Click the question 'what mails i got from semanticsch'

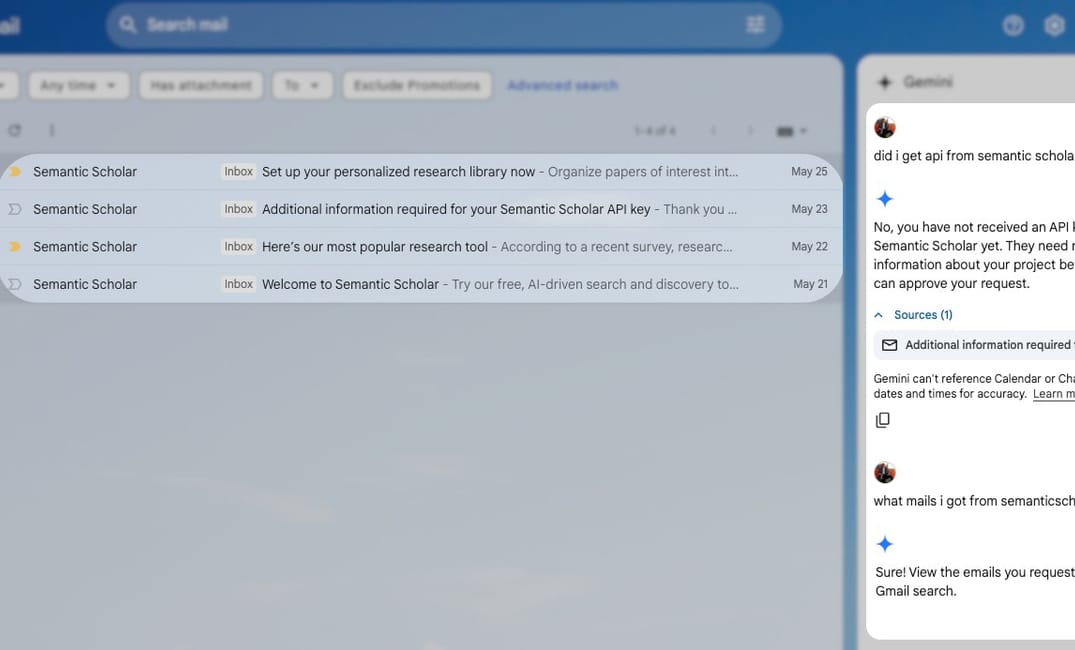pos(974,501)
